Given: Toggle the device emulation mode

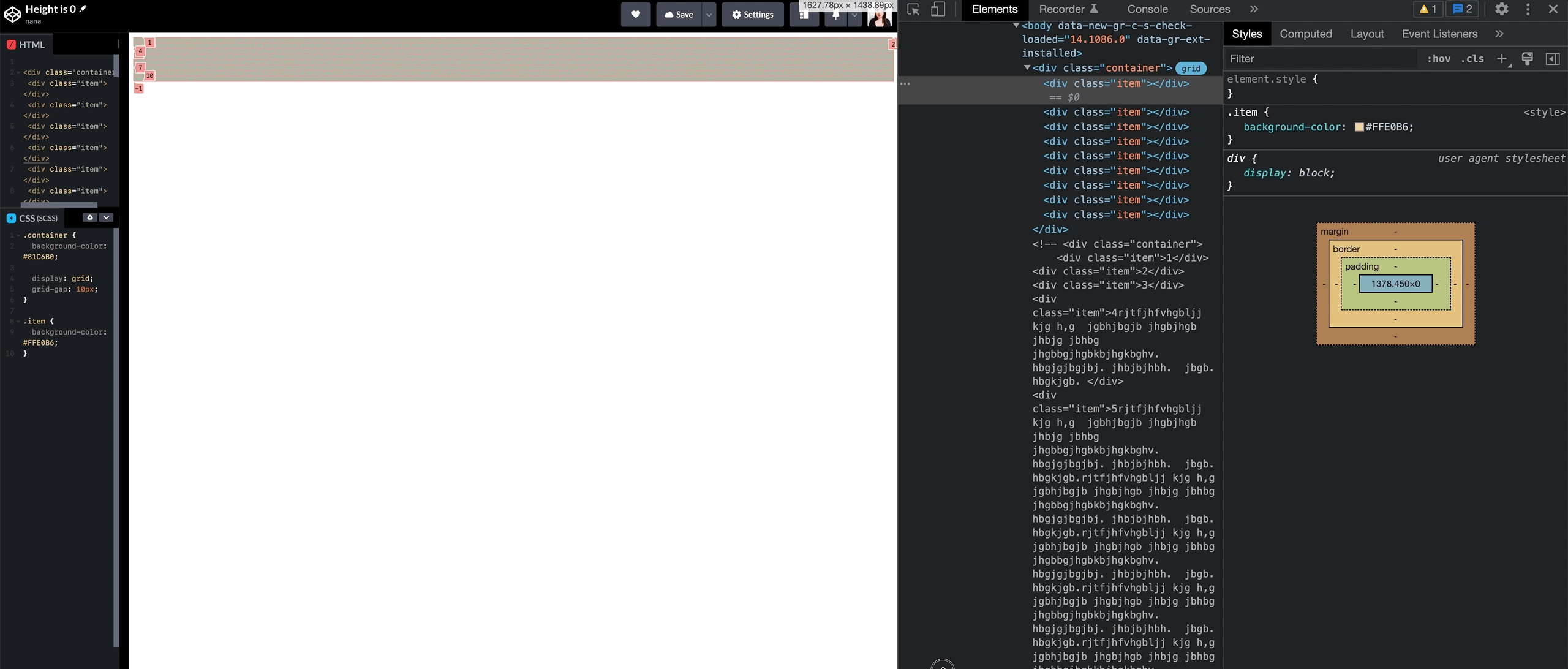Looking at the screenshot, I should pyautogui.click(x=938, y=10).
